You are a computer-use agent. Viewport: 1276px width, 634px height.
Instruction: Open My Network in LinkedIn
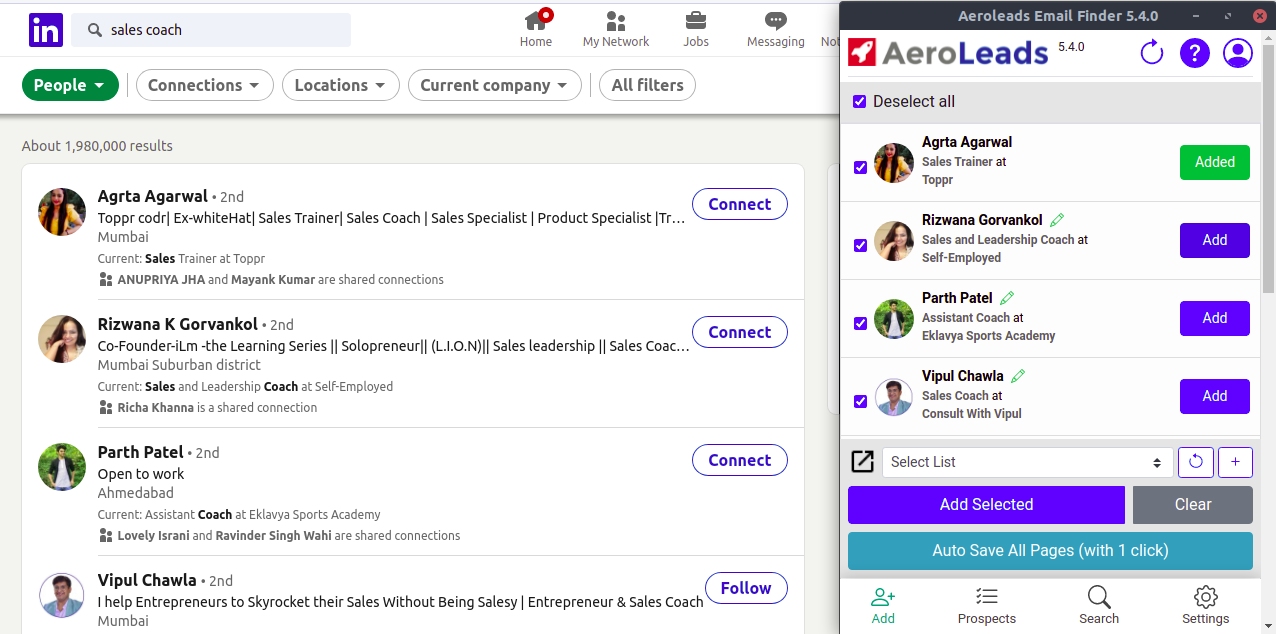coord(616,28)
